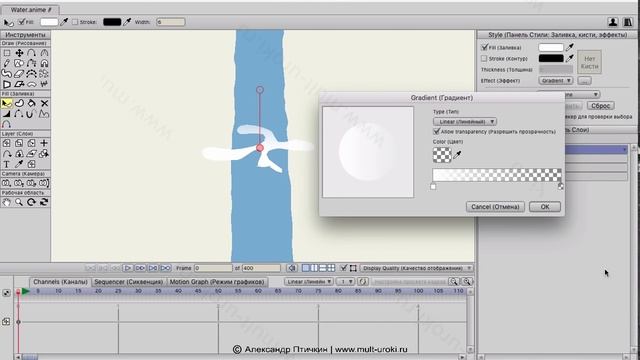
Task: Select the Pan workspace hand tool
Action: (7, 202)
